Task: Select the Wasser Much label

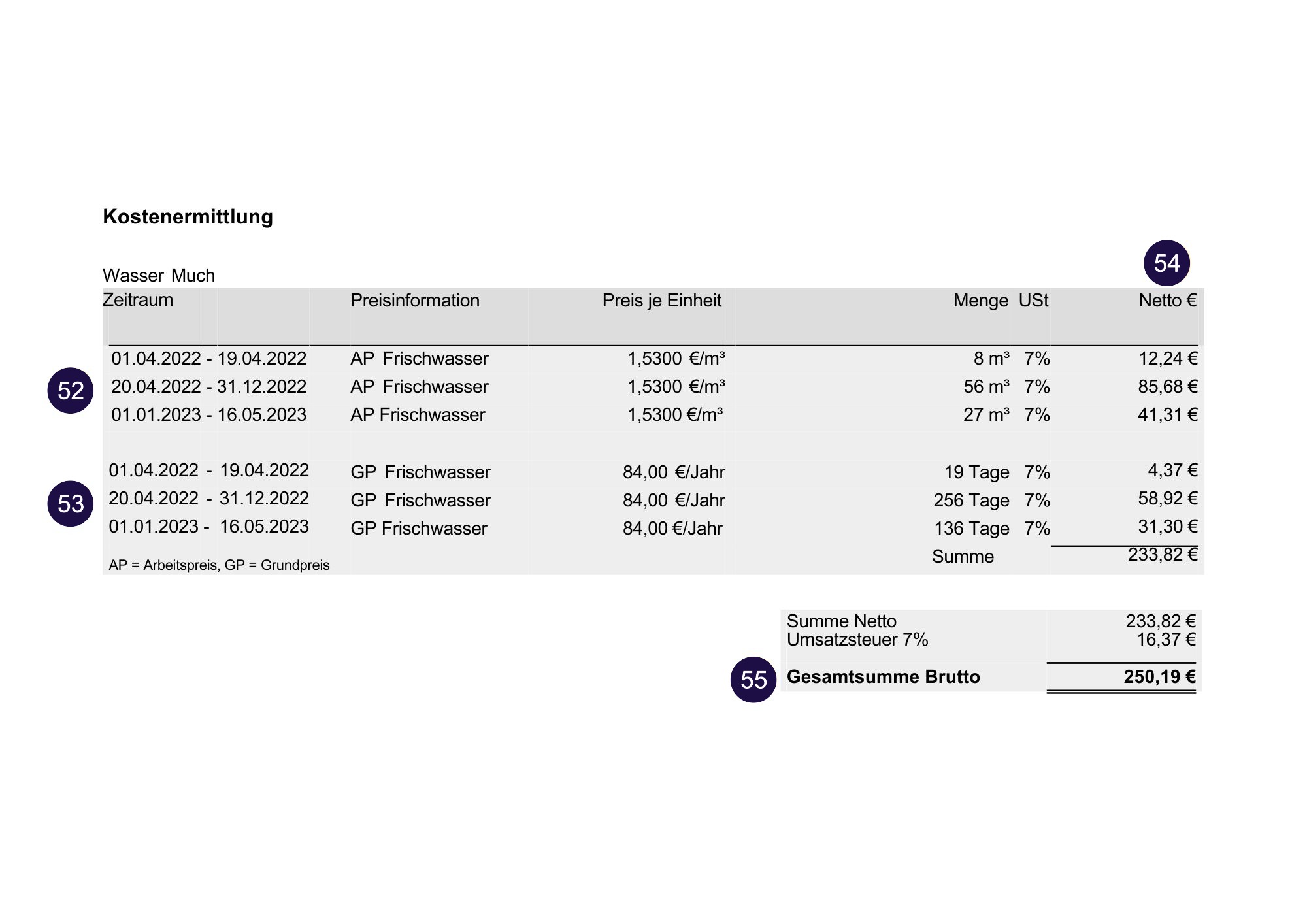Action: (159, 276)
